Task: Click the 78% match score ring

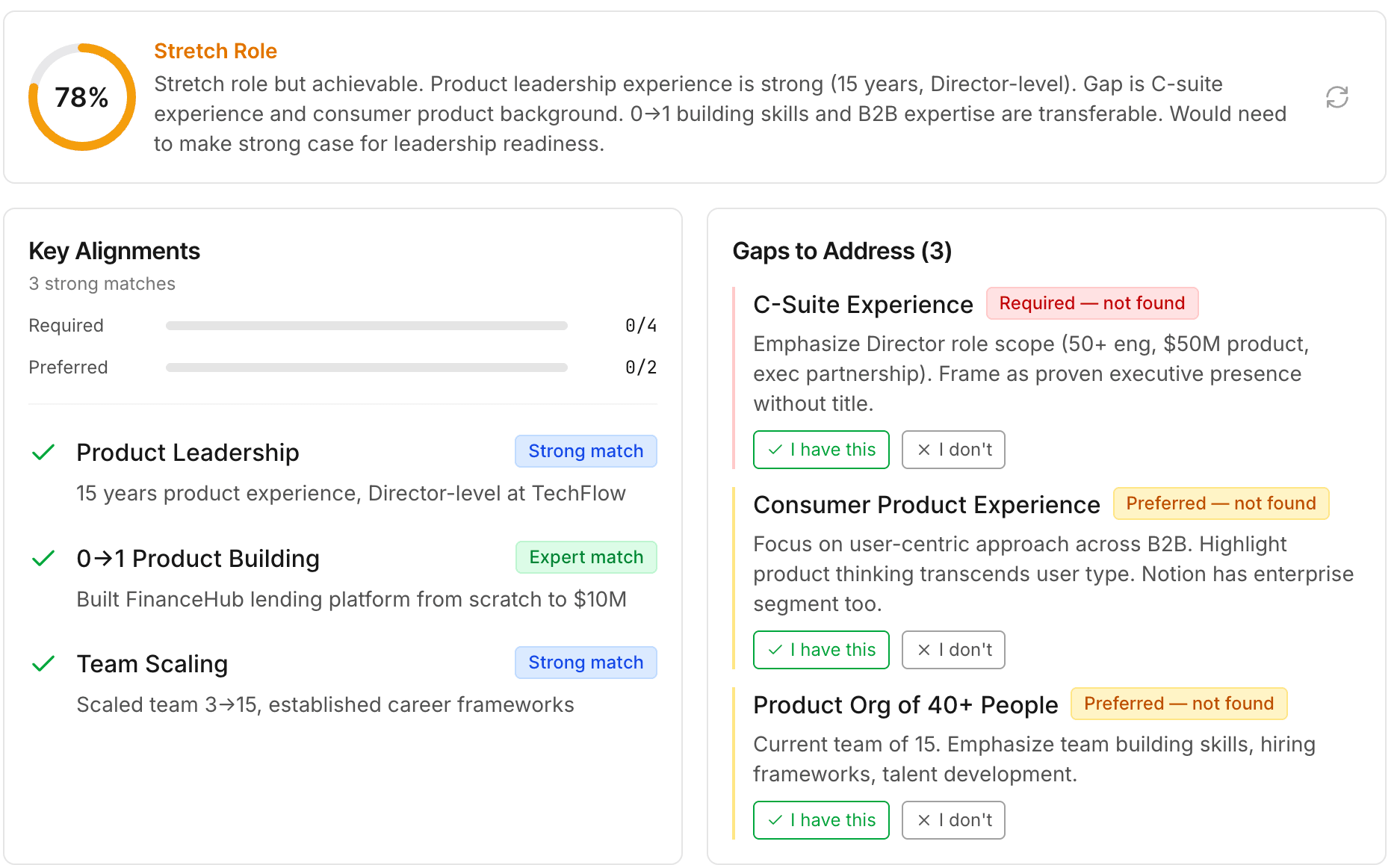Action: click(x=82, y=97)
